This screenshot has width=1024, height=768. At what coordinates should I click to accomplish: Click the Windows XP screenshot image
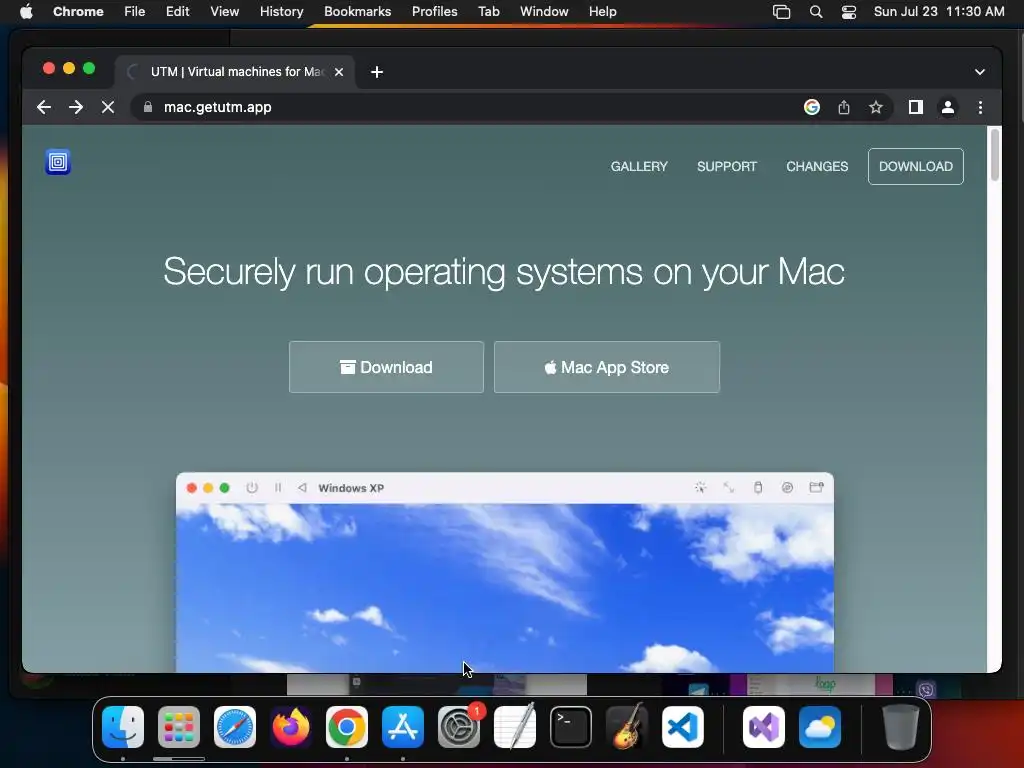pos(505,573)
